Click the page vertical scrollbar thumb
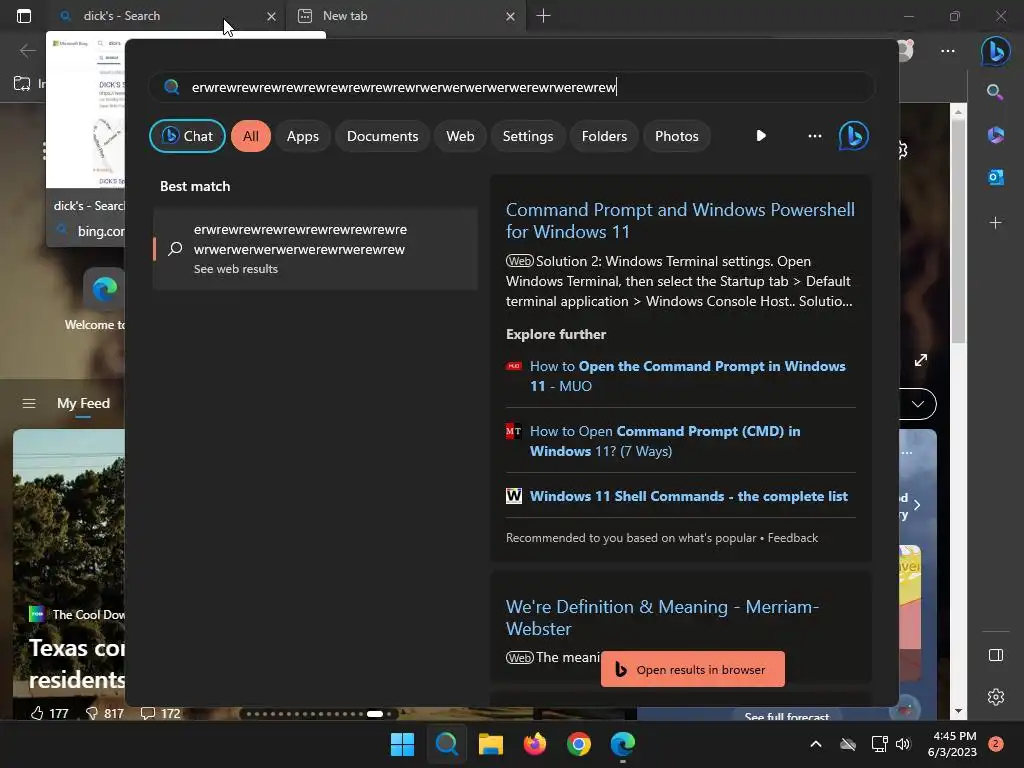Viewport: 1024px width, 768px height. tap(957, 232)
